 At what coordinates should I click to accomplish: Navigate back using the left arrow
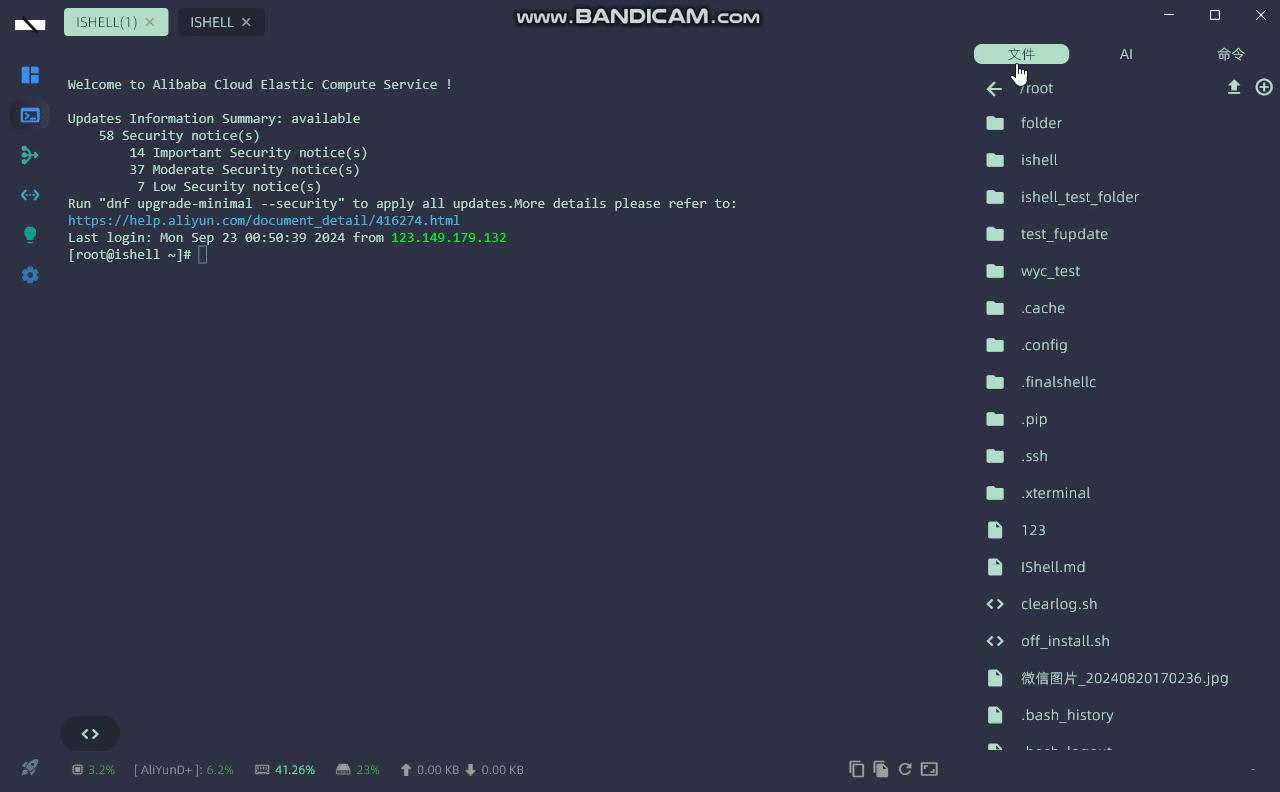(x=993, y=88)
